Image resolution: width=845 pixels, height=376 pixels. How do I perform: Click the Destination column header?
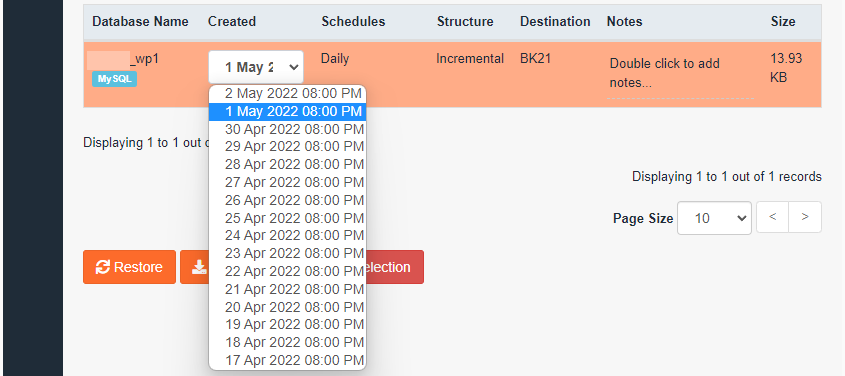pos(555,22)
